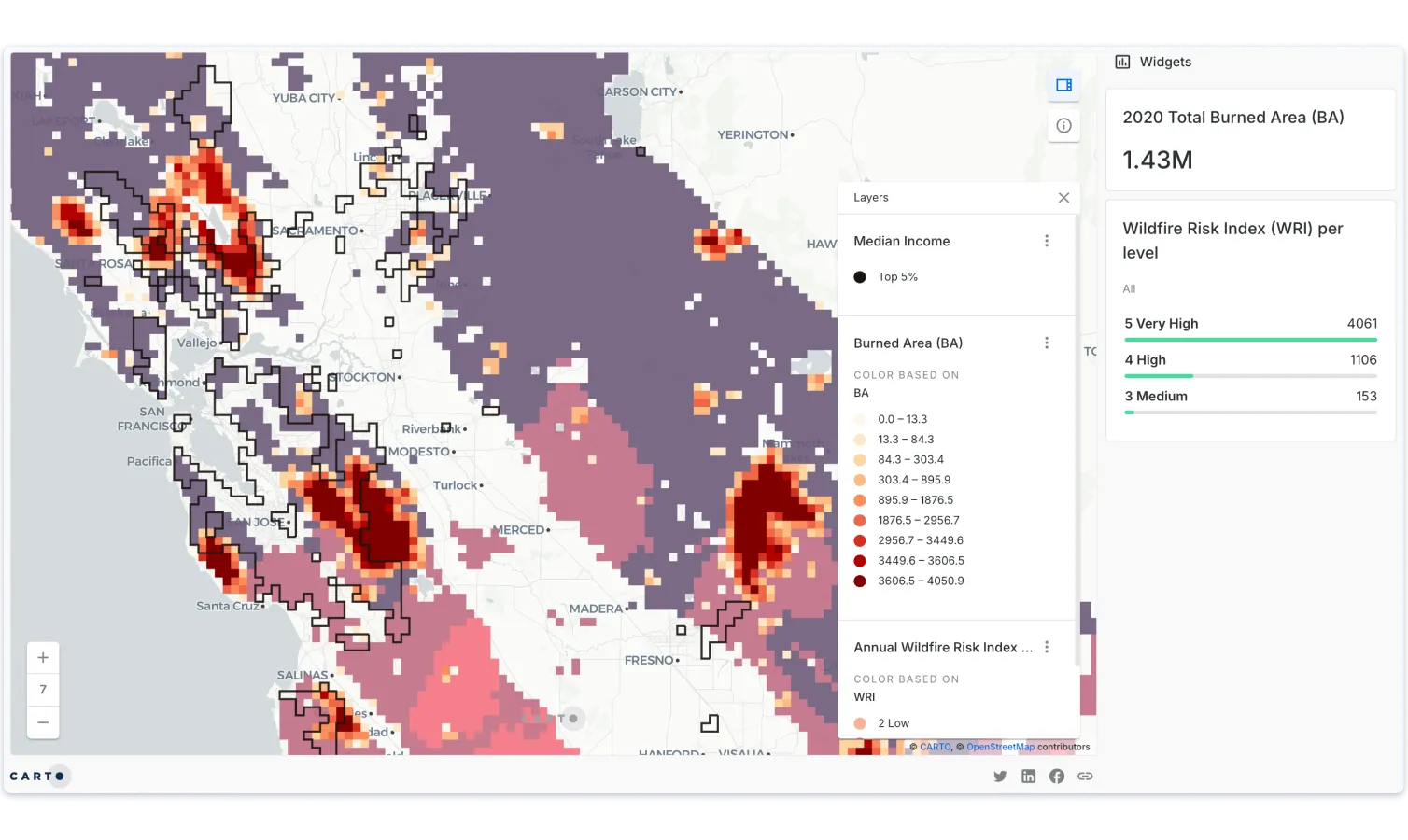Open the OpenStreetMap attribution link
This screenshot has height=840, width=1408.
click(x=1000, y=747)
